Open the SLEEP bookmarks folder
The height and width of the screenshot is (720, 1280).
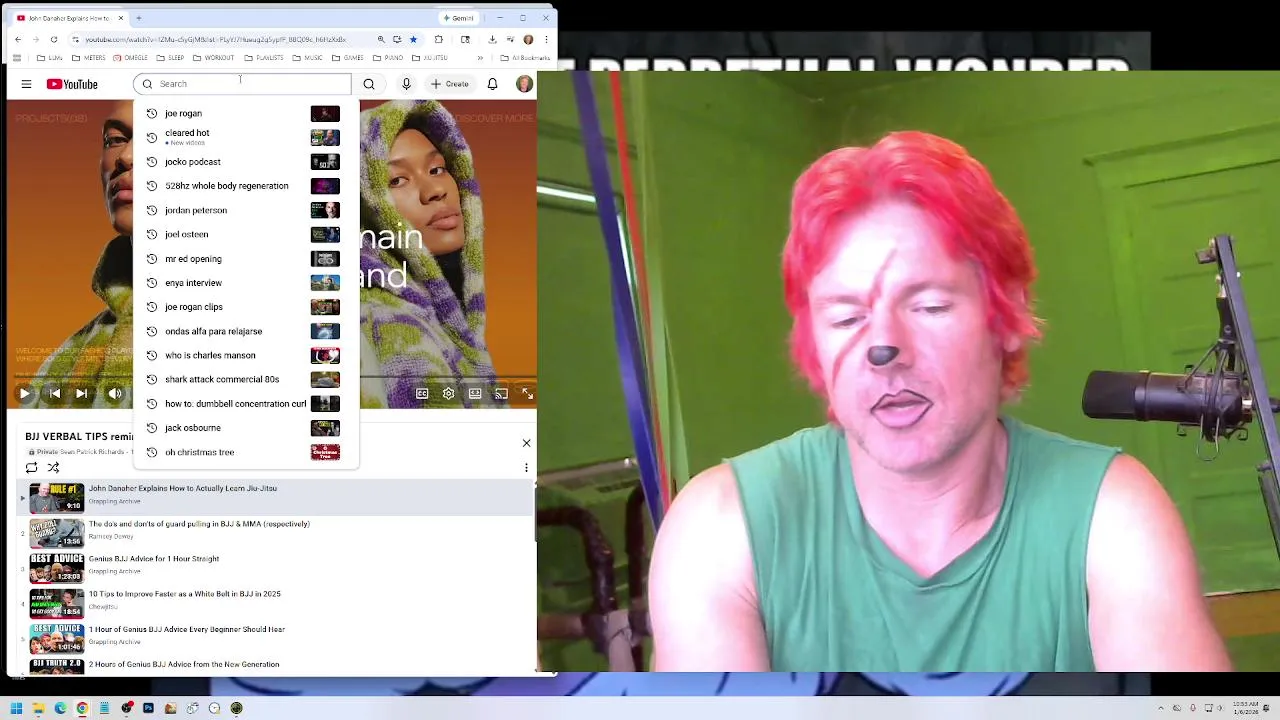click(x=170, y=58)
